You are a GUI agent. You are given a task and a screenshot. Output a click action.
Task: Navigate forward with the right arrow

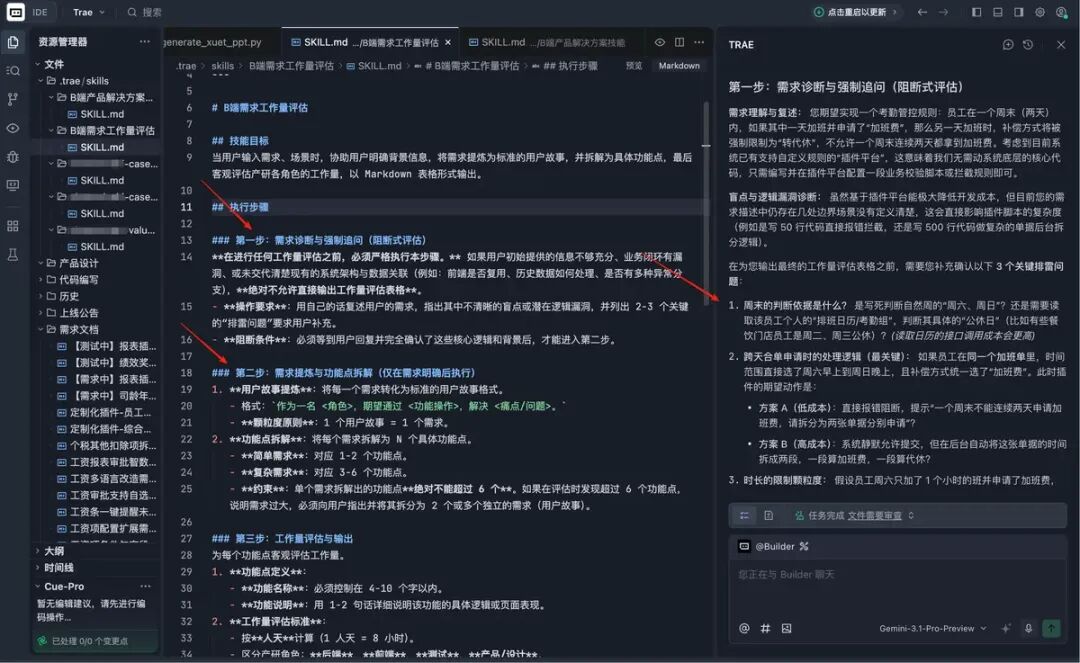944,12
